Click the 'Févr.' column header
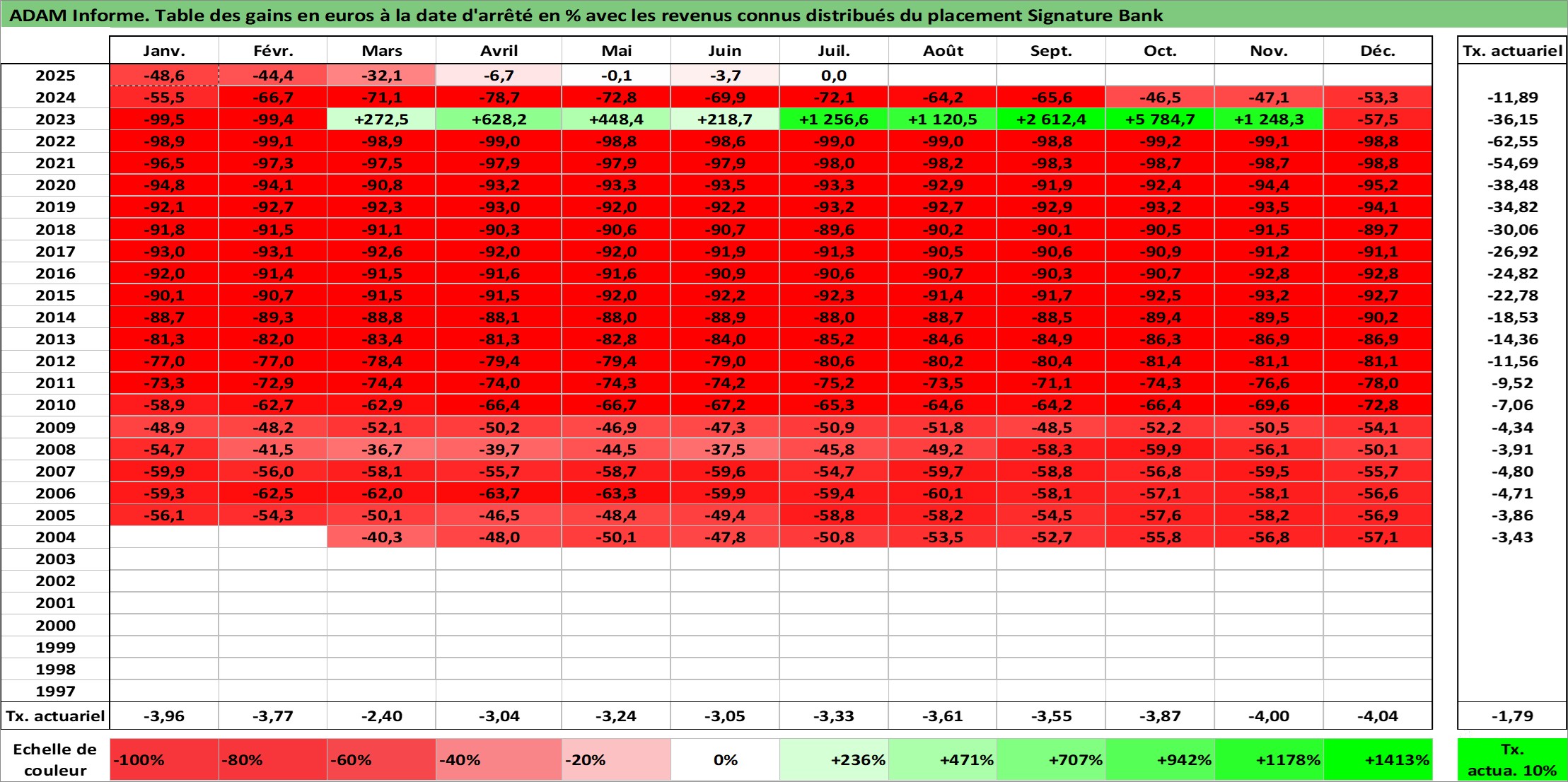1568x782 pixels. click(x=273, y=51)
